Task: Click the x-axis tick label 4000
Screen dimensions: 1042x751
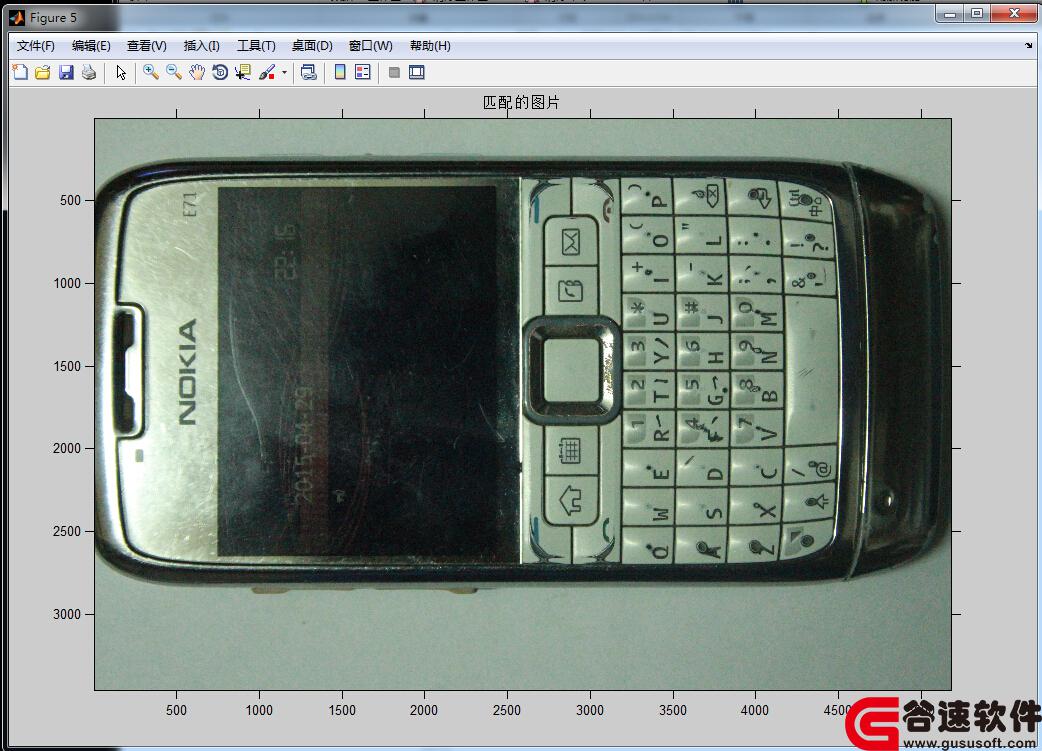Action: click(x=755, y=710)
